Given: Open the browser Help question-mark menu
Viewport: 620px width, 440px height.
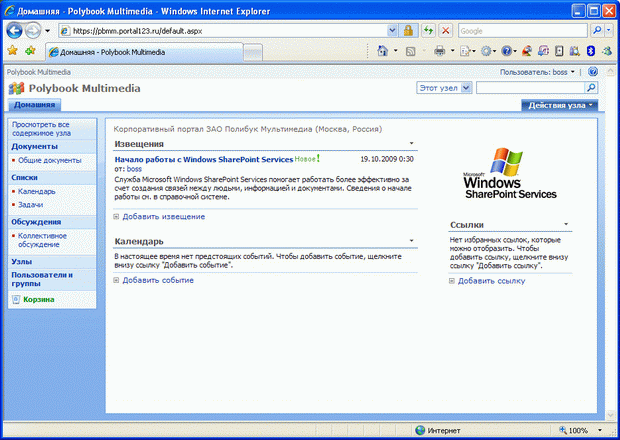Looking at the screenshot, I should pyautogui.click(x=507, y=51).
